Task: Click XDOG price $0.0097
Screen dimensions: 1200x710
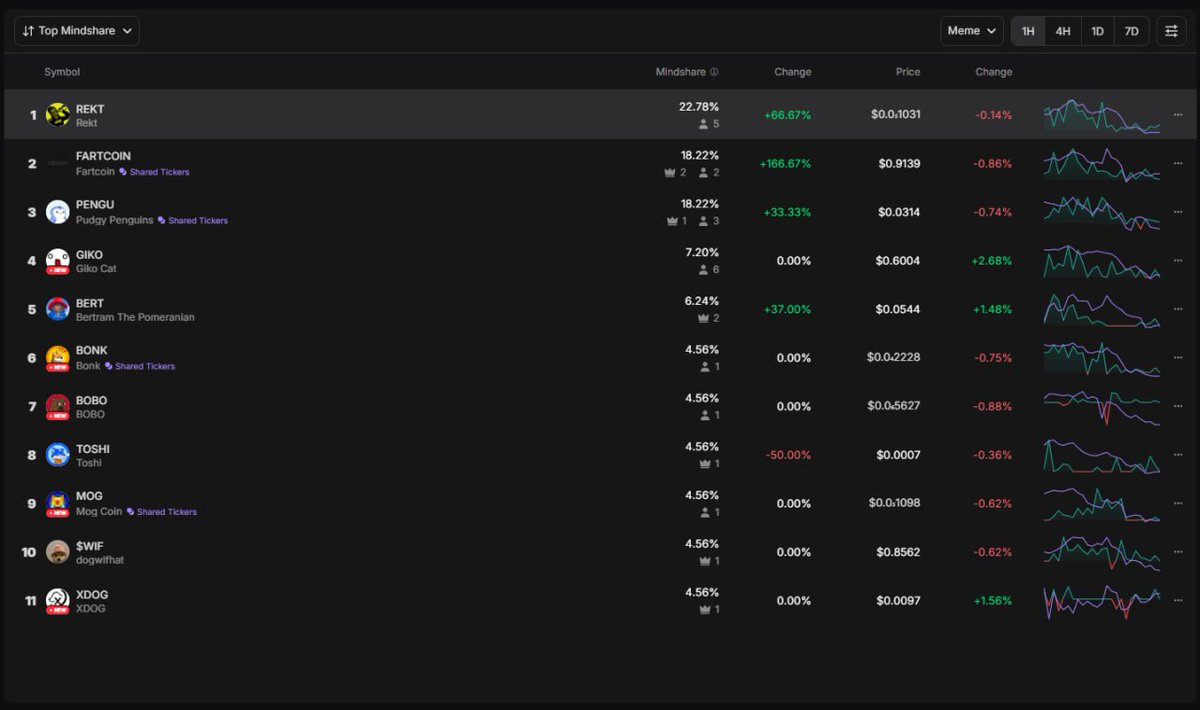Action: [x=898, y=601]
